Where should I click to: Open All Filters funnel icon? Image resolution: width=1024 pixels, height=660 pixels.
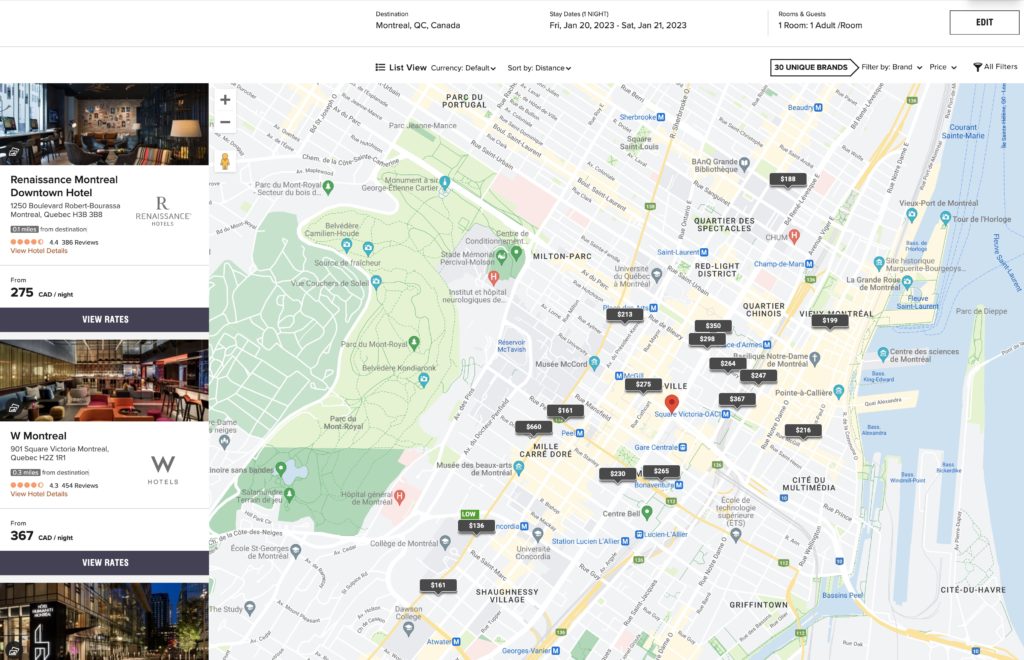click(x=977, y=67)
